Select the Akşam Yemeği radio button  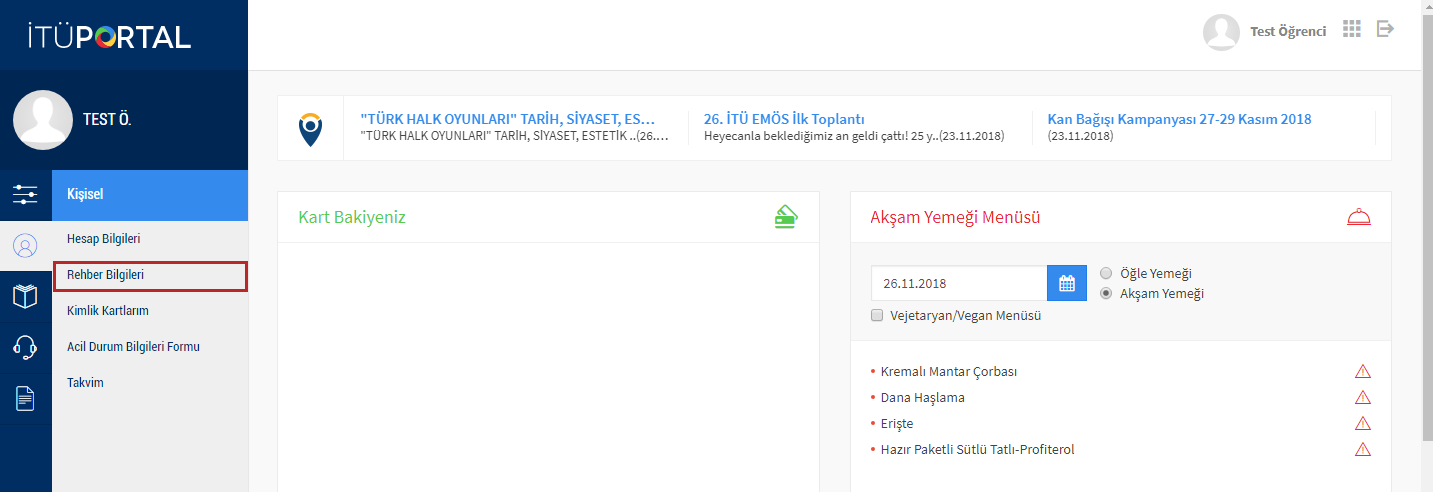(x=1106, y=294)
